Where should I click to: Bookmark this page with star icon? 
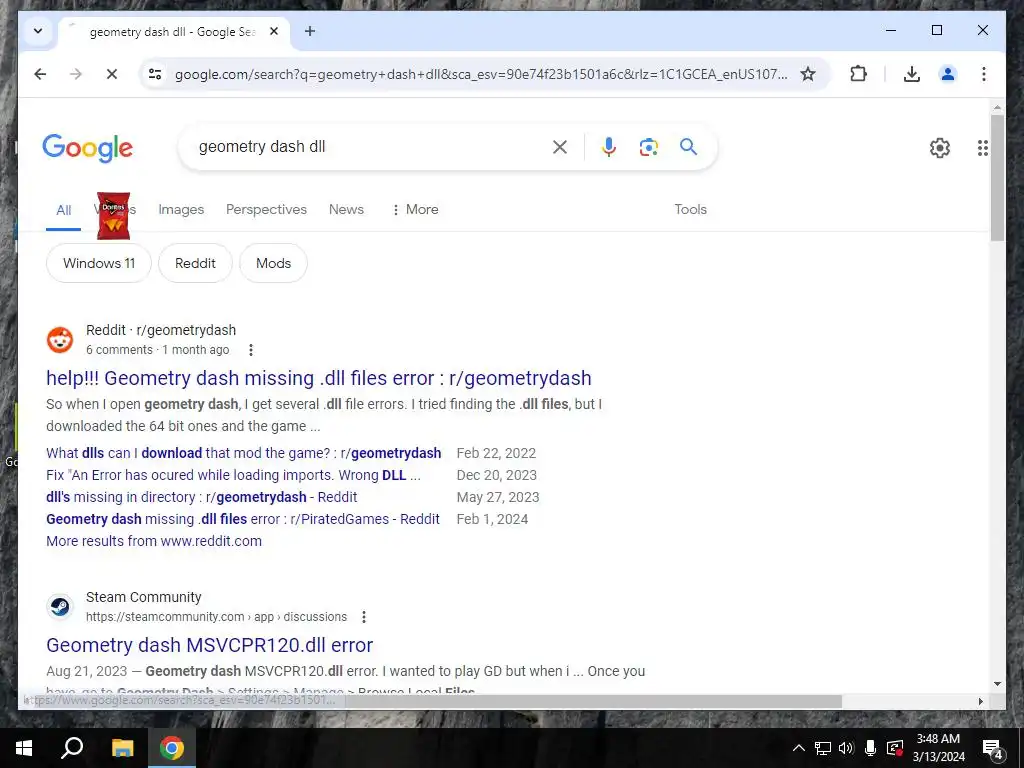[x=808, y=74]
